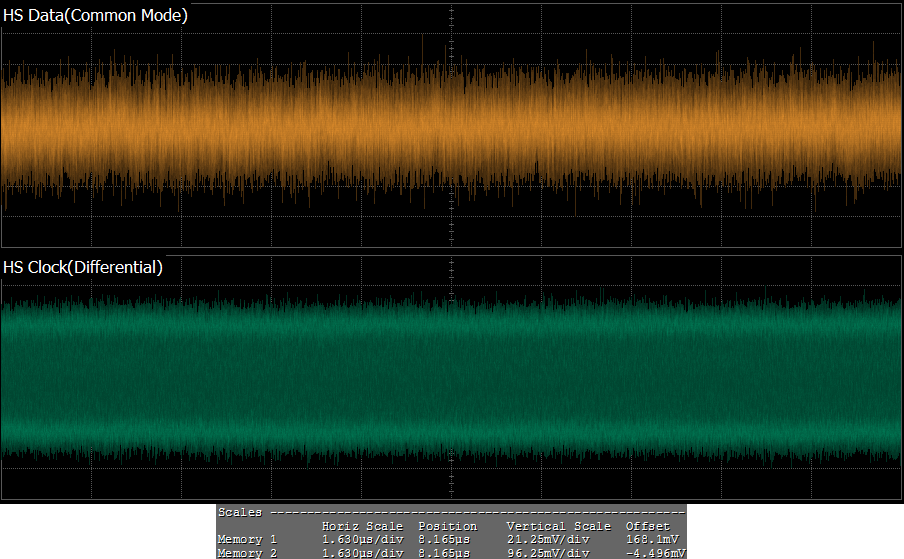
Task: Click the 168.1mV offset value
Action: point(651,540)
